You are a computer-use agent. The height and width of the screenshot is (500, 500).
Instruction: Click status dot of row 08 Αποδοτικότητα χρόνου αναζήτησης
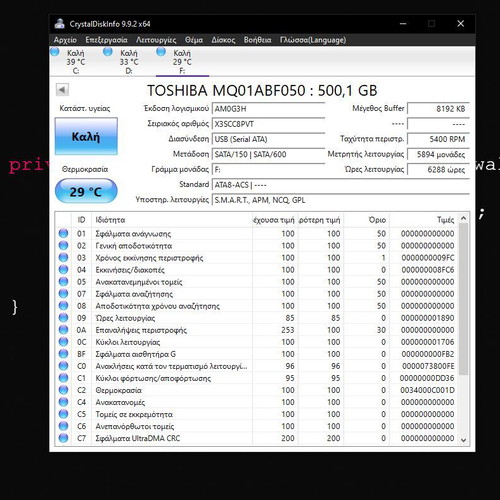click(x=63, y=305)
